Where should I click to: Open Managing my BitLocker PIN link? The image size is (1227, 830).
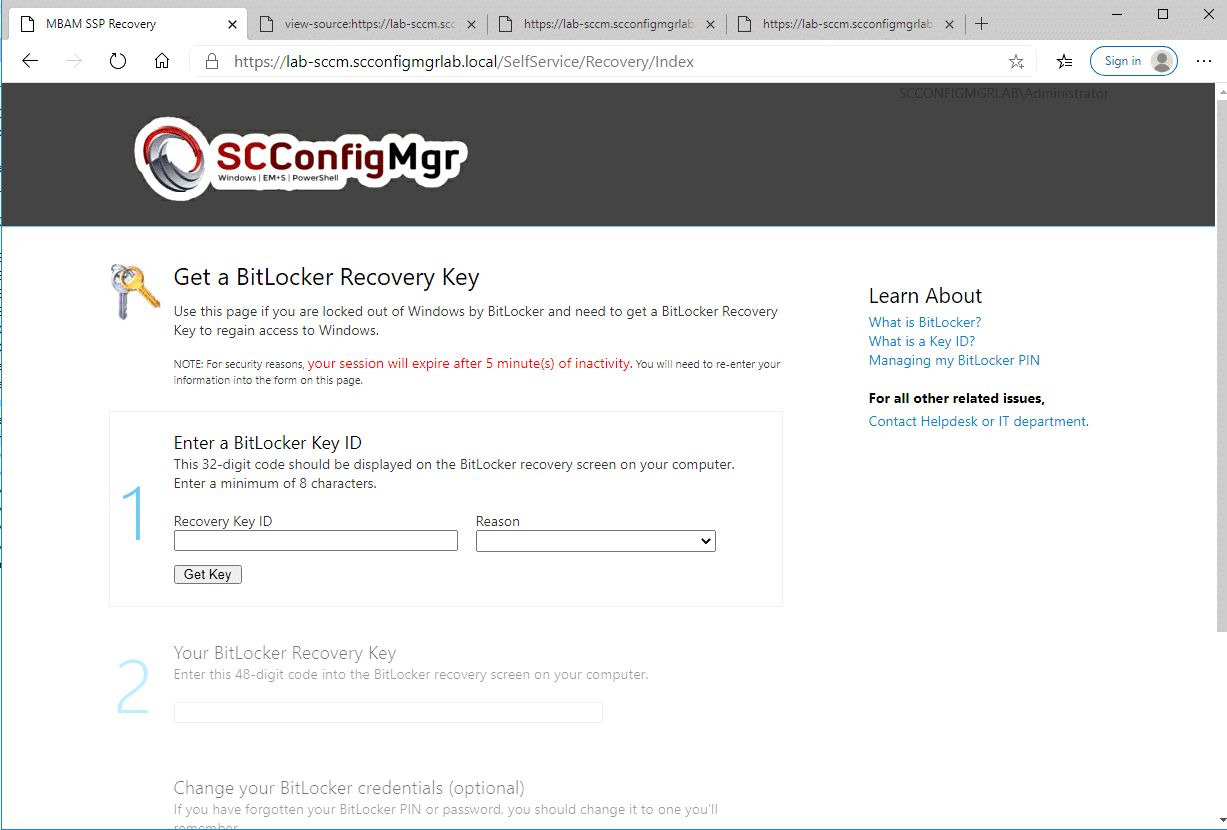(x=954, y=360)
